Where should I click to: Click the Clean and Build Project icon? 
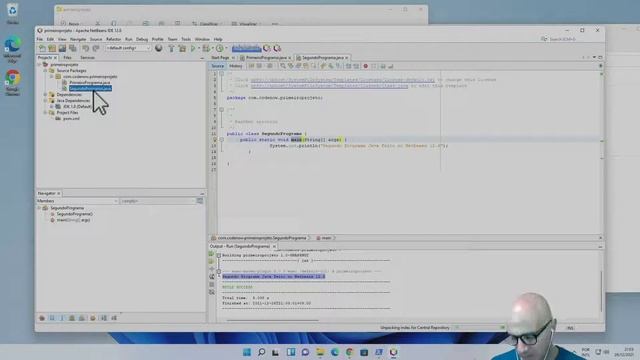[x=182, y=49]
